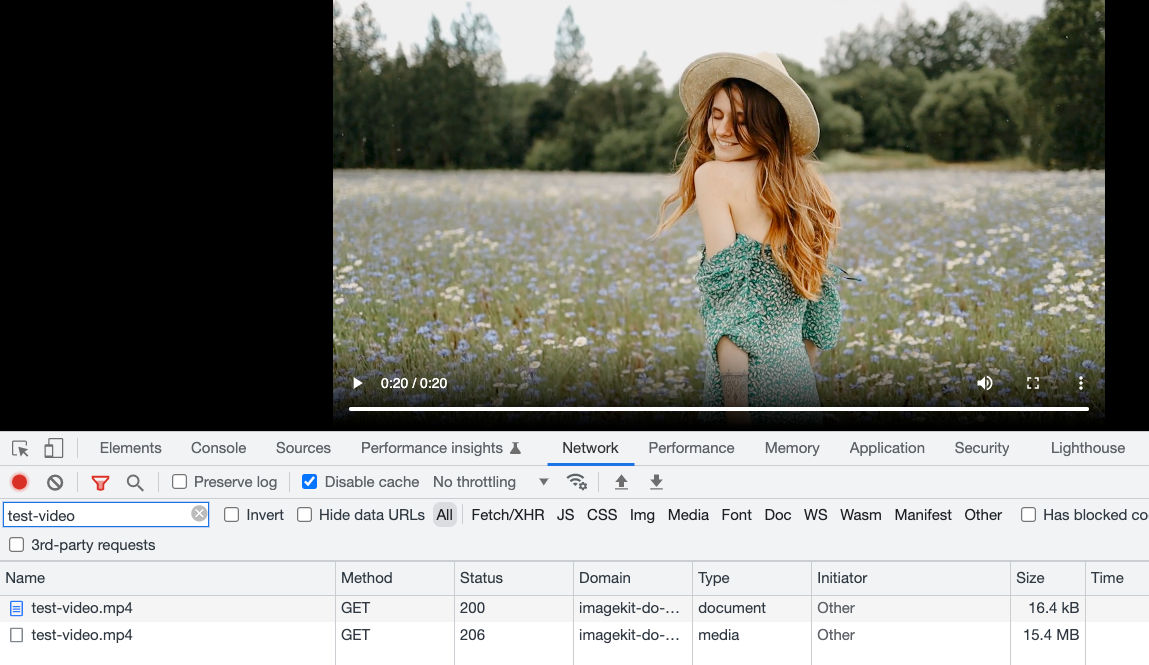
Task: Select the test-video.mp4 media request row
Action: [82, 635]
